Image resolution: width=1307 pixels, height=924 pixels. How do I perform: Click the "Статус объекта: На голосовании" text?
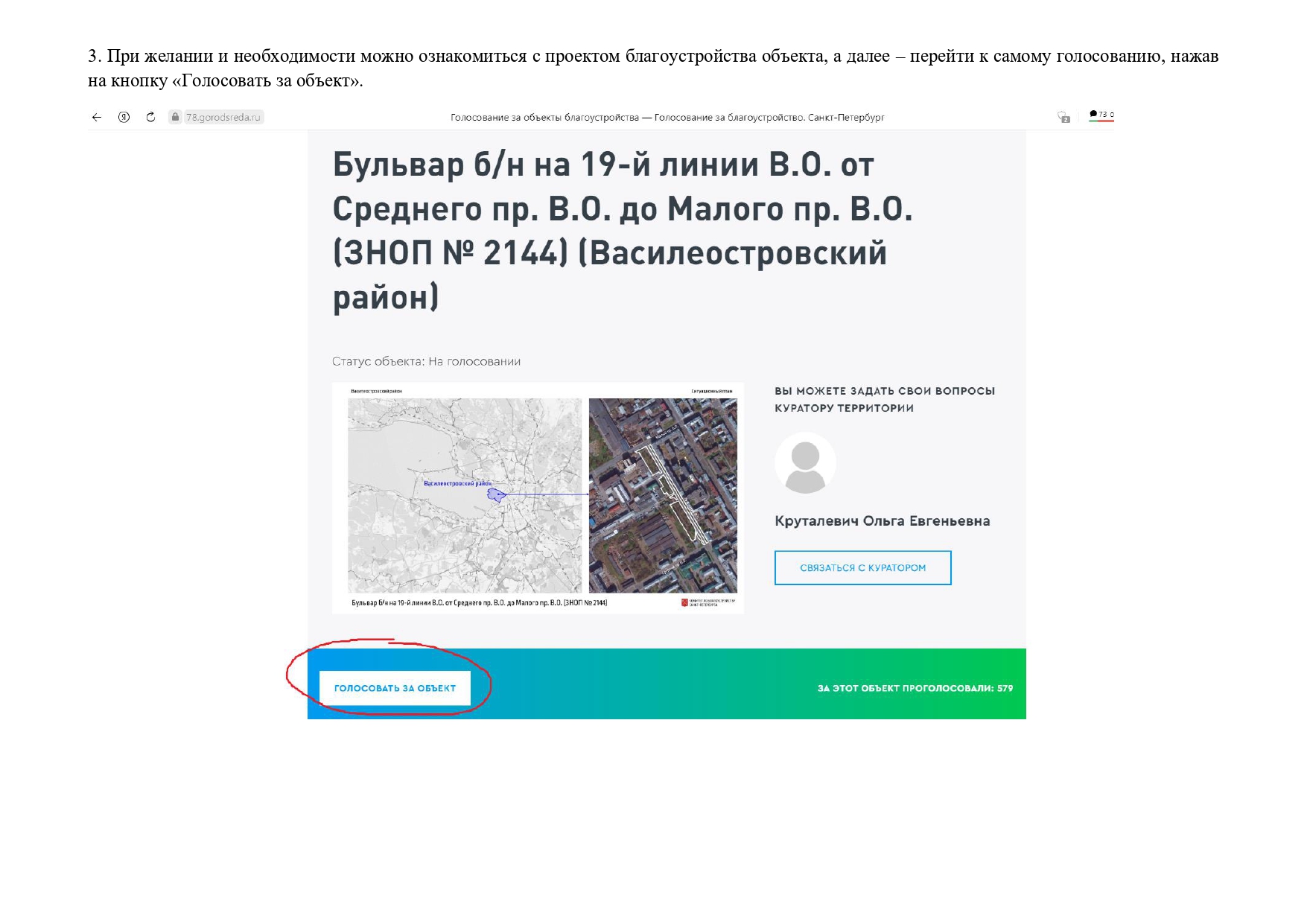426,361
